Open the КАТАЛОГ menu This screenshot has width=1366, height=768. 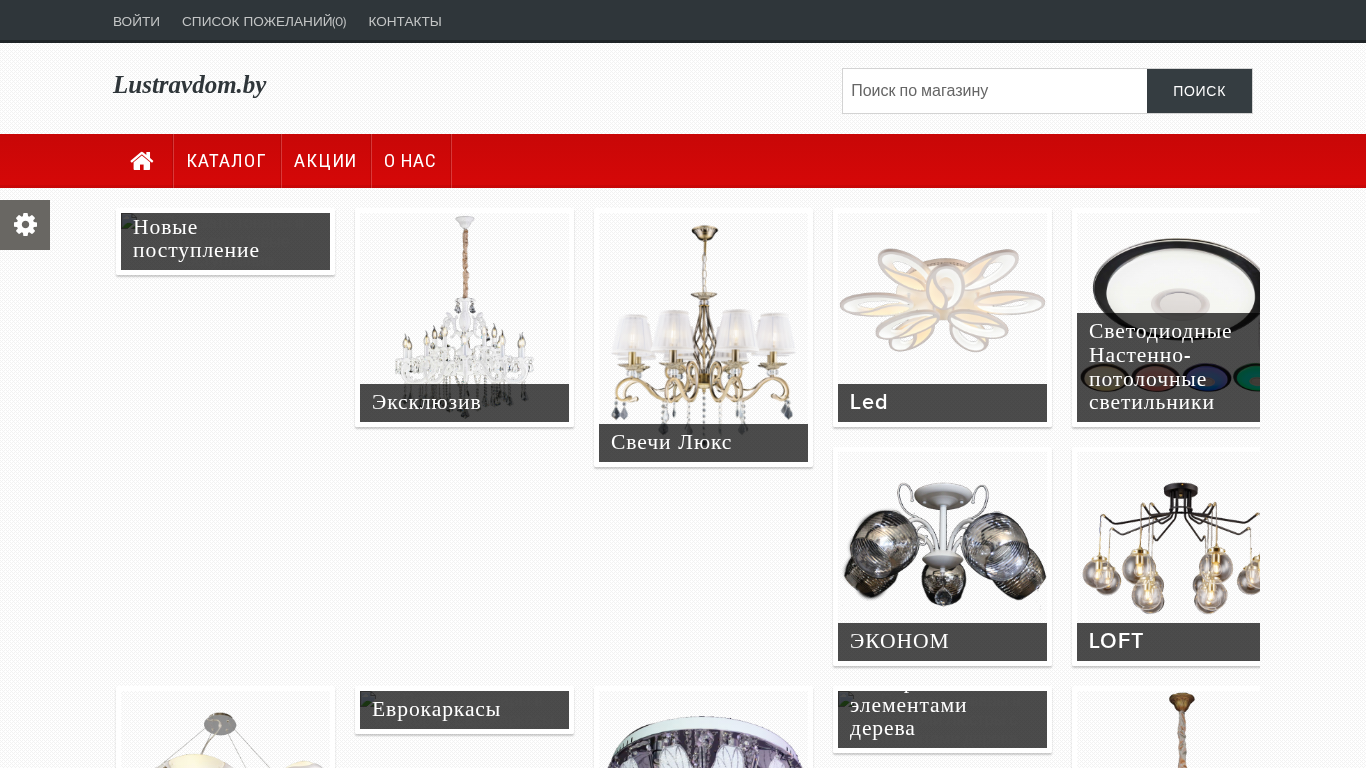pyautogui.click(x=226, y=161)
